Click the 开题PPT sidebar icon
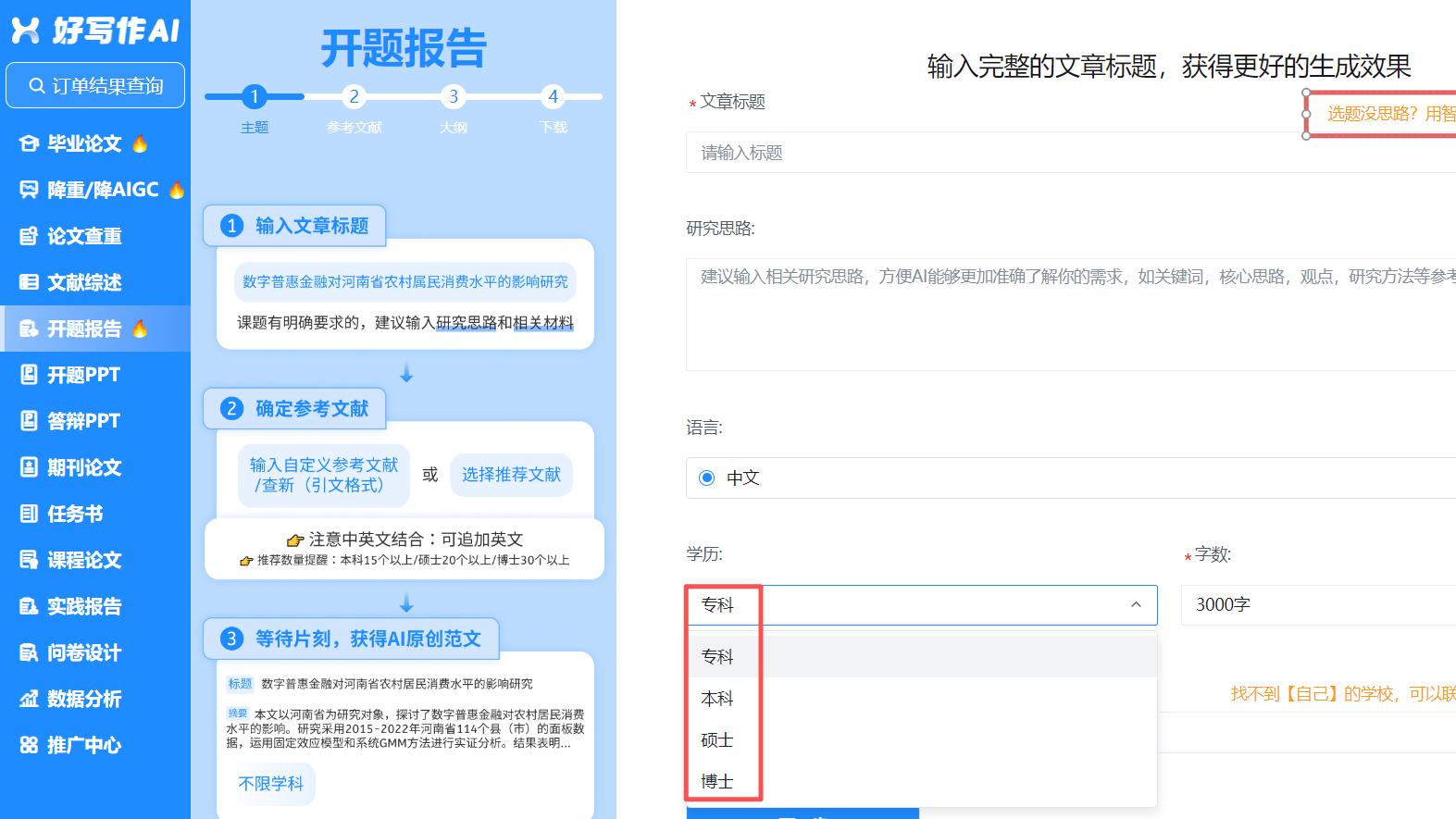The image size is (1456, 819). (29, 375)
